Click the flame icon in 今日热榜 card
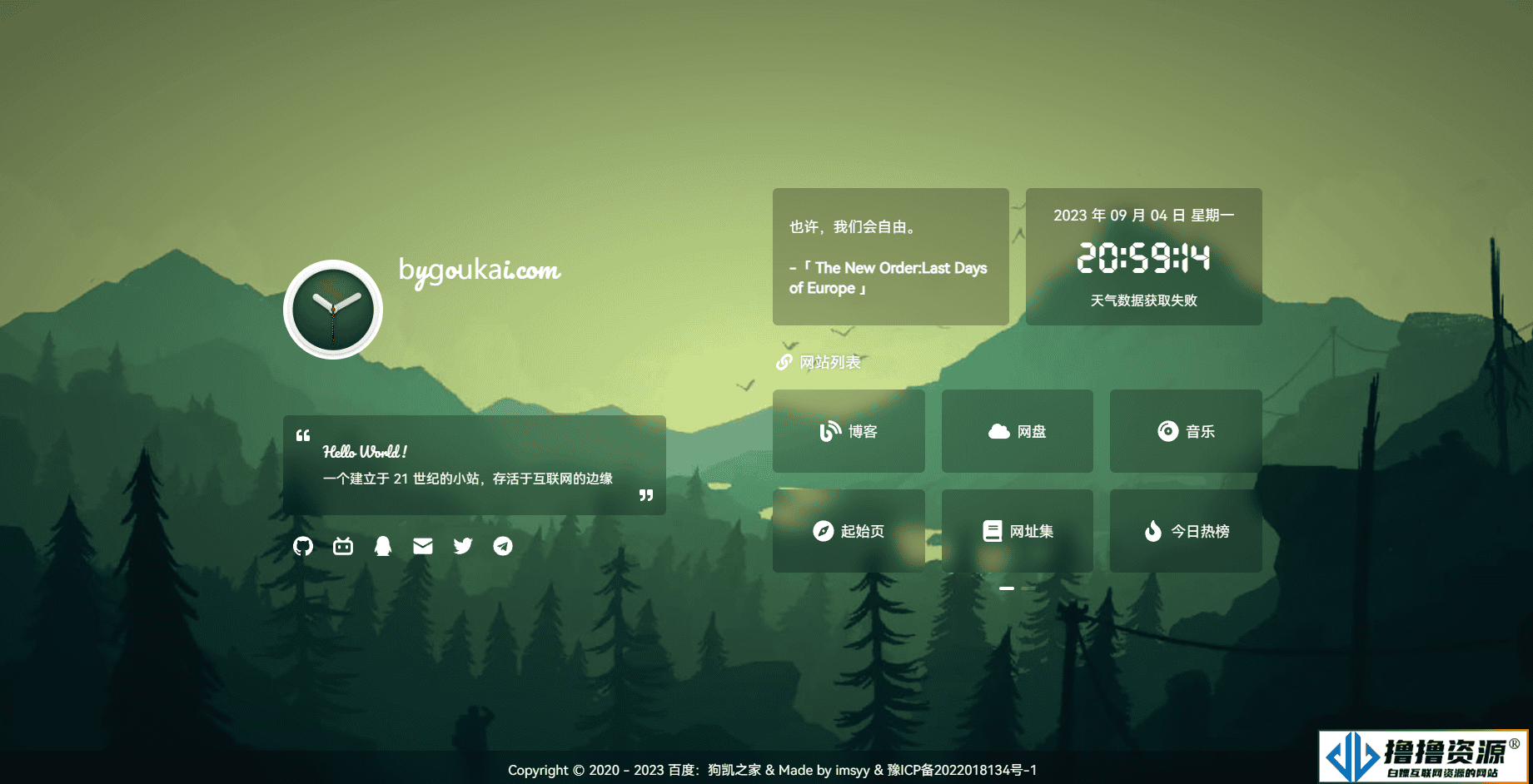 (x=1153, y=531)
